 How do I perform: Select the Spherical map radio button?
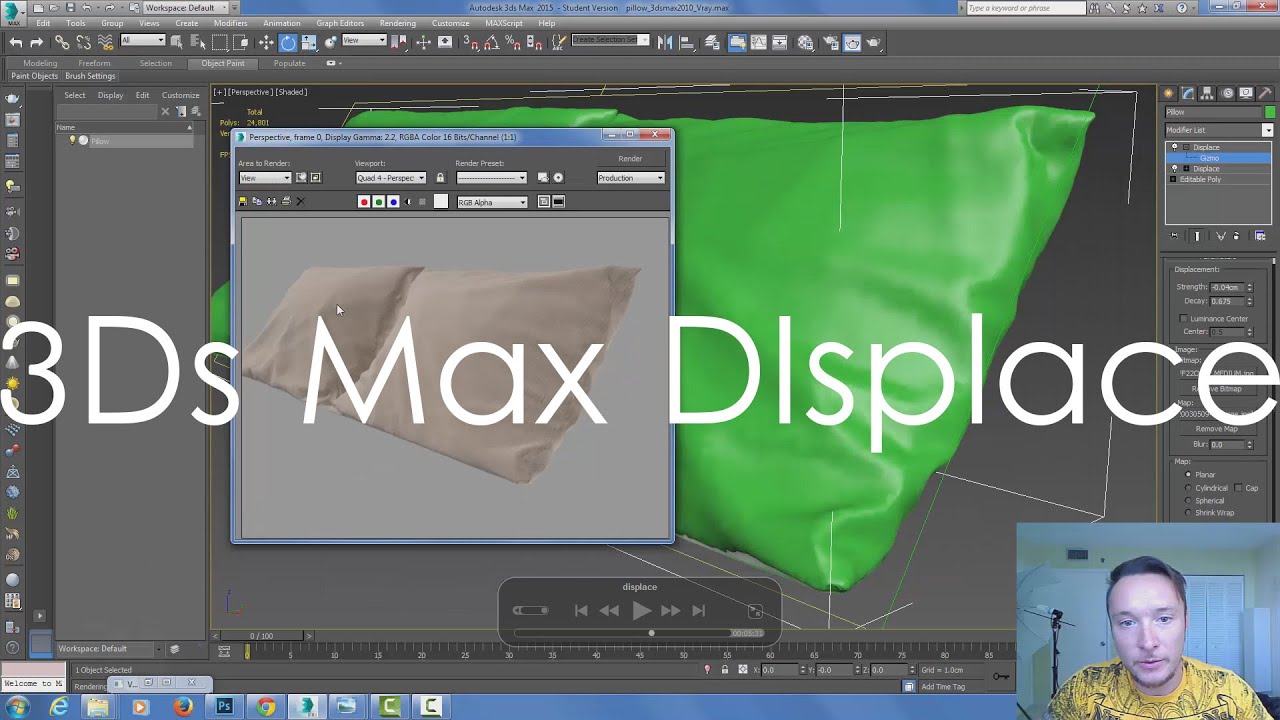[1188, 501]
